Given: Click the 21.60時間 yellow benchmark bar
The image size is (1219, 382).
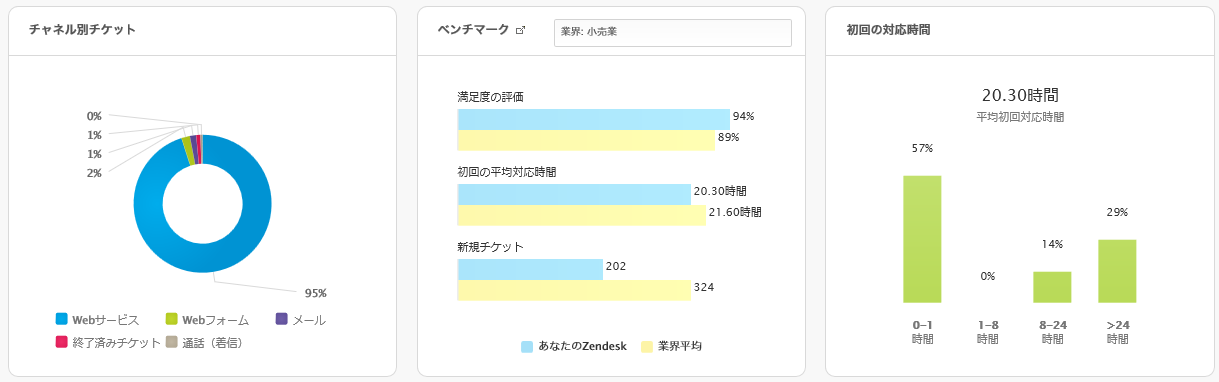Looking at the screenshot, I should [x=582, y=215].
